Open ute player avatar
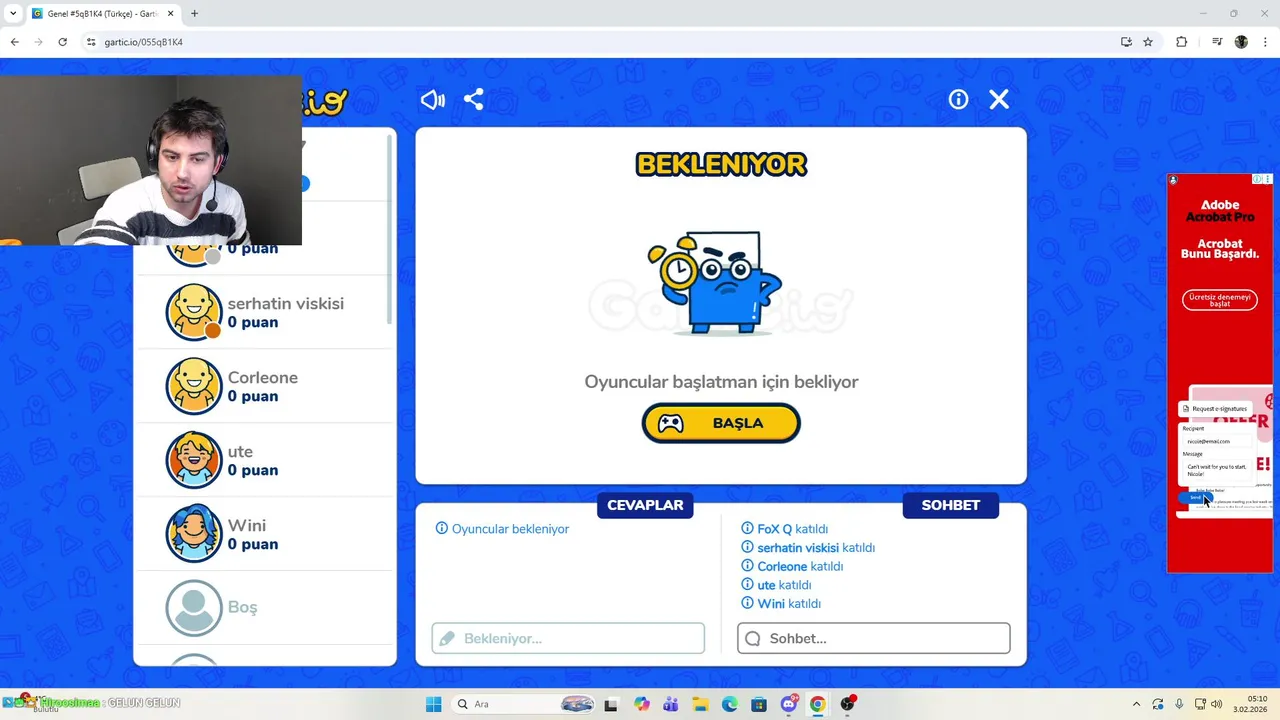Screen dimensions: 1280x720 coord(194,460)
